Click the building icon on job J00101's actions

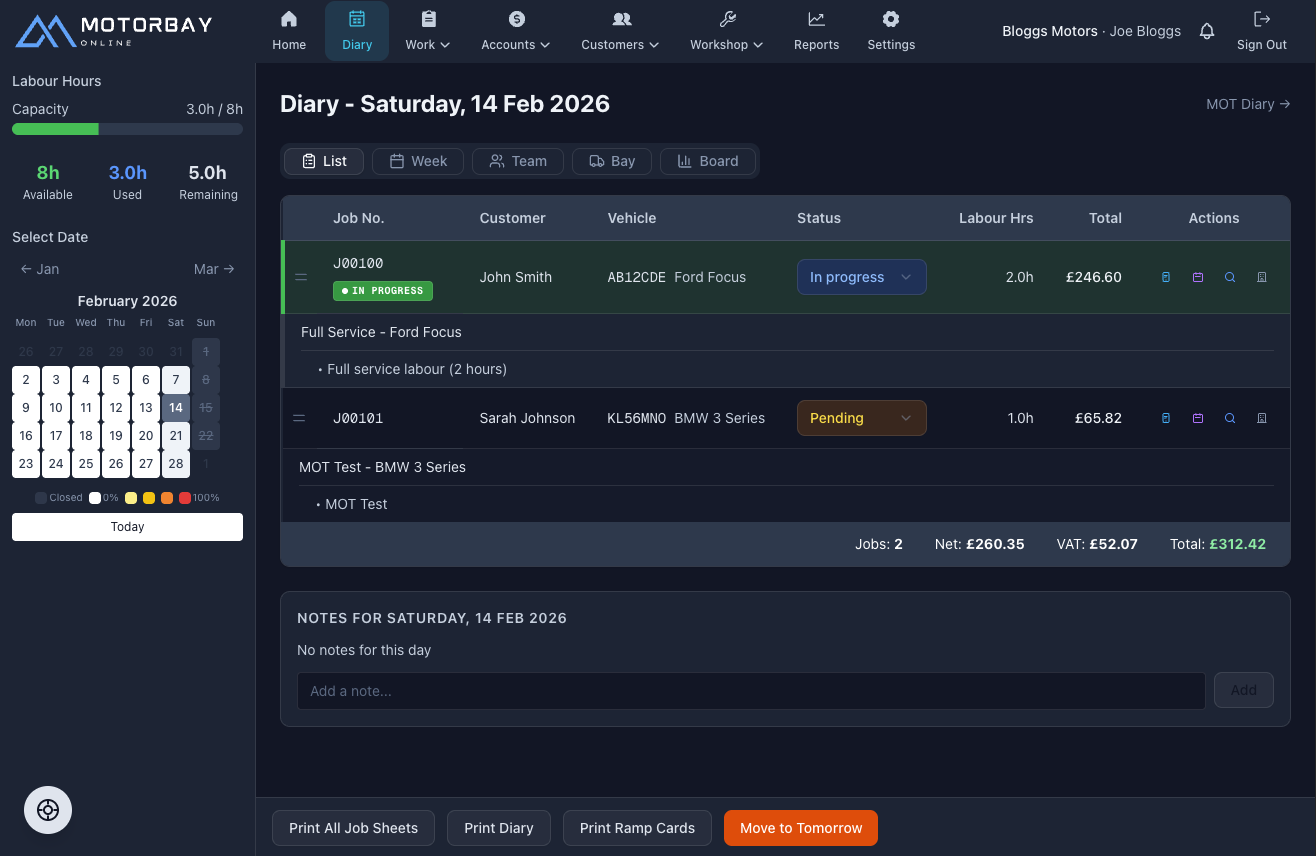coord(1262,418)
